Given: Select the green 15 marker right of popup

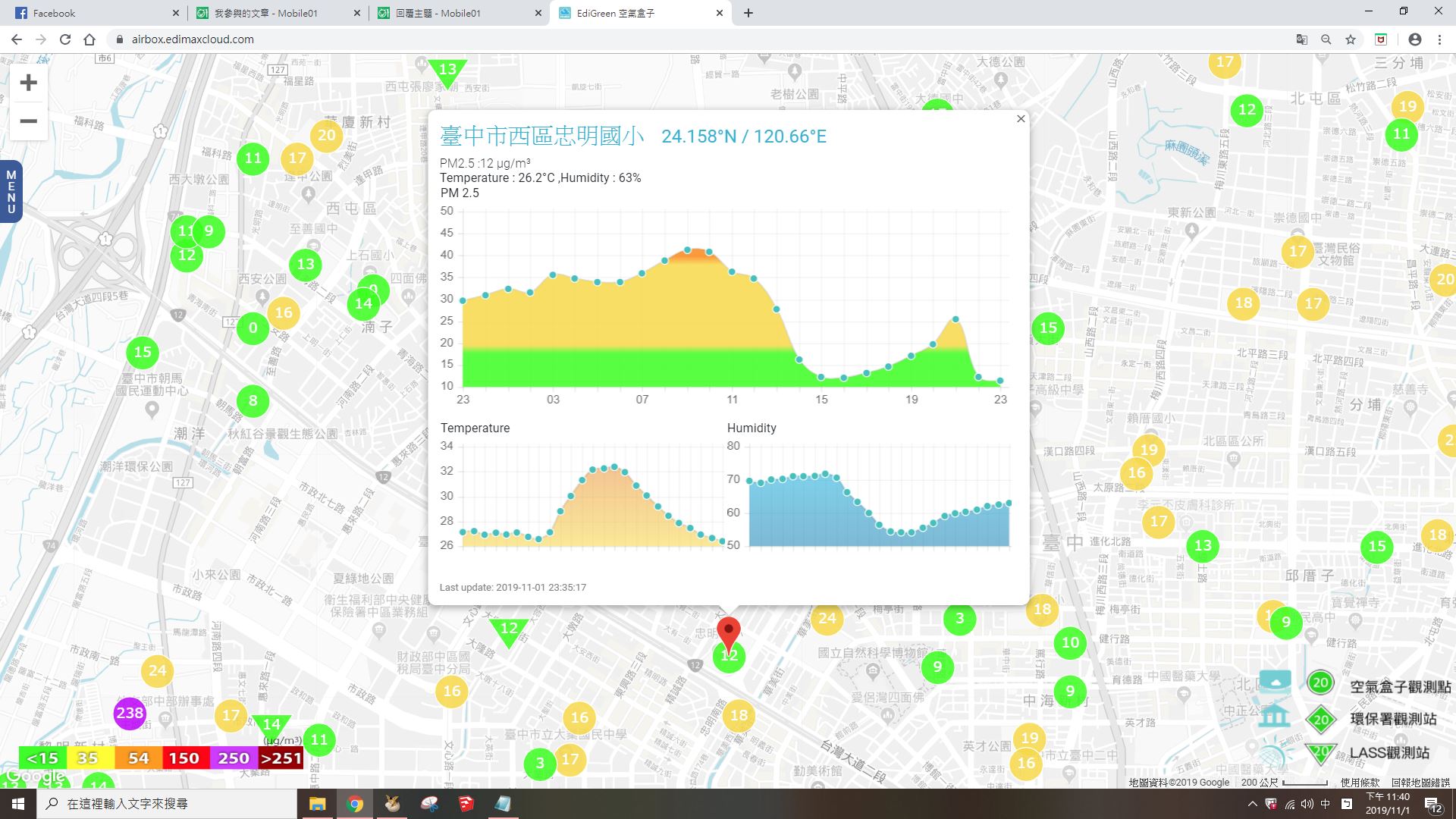Looking at the screenshot, I should 1048,328.
